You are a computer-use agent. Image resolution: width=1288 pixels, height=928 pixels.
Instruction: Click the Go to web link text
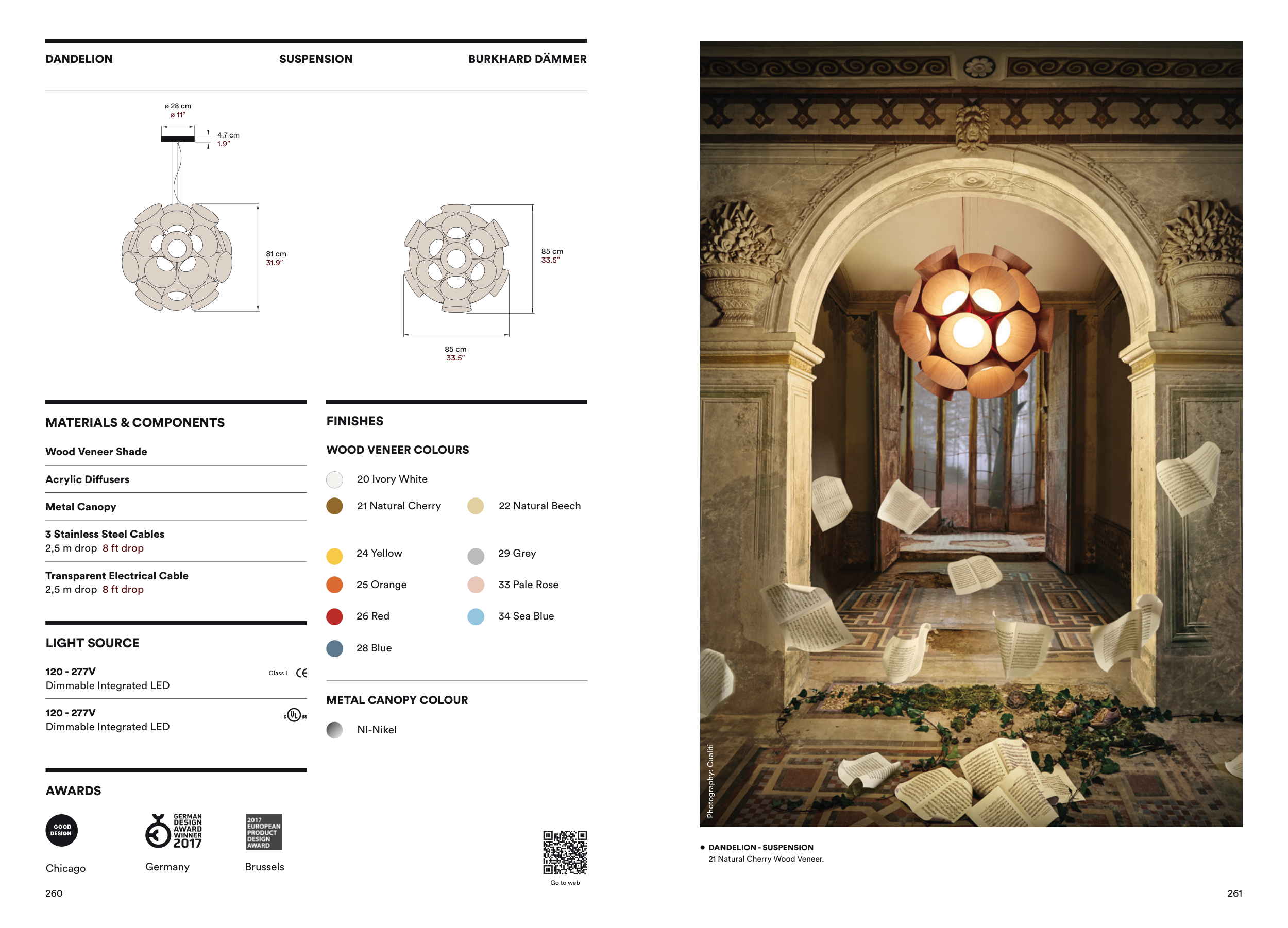tap(565, 882)
